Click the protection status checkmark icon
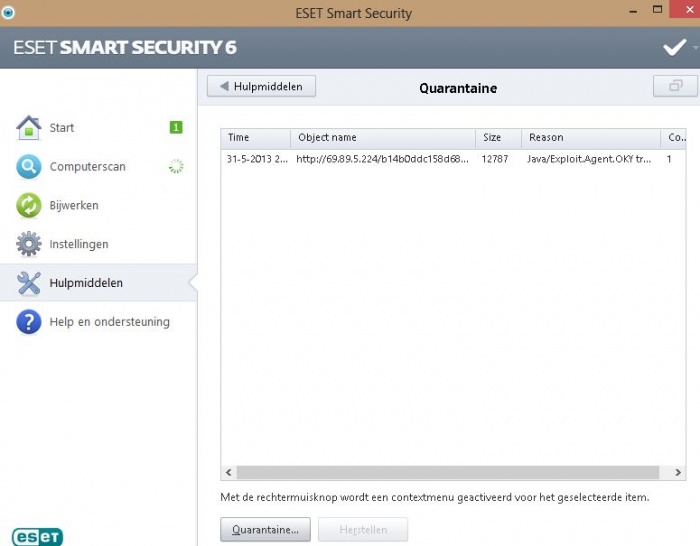Image resolution: width=700 pixels, height=546 pixels. tap(674, 47)
